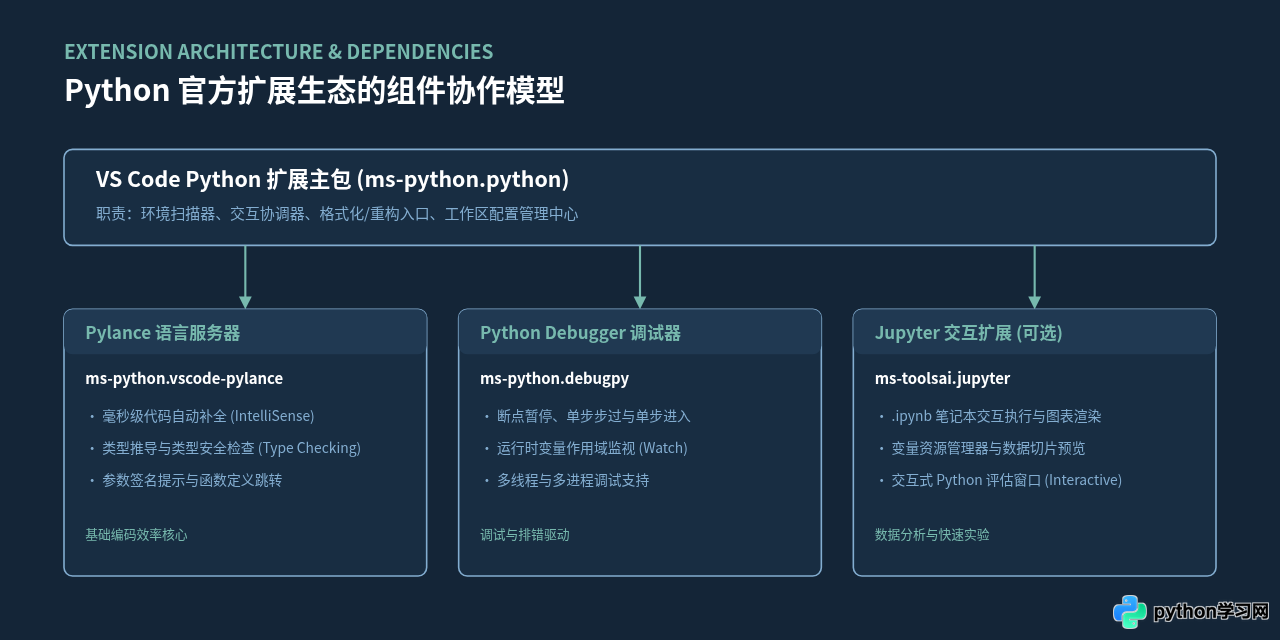Select the 'ms-toolsai.jupyter' identifier
The width and height of the screenshot is (1280, 640).
click(942, 379)
